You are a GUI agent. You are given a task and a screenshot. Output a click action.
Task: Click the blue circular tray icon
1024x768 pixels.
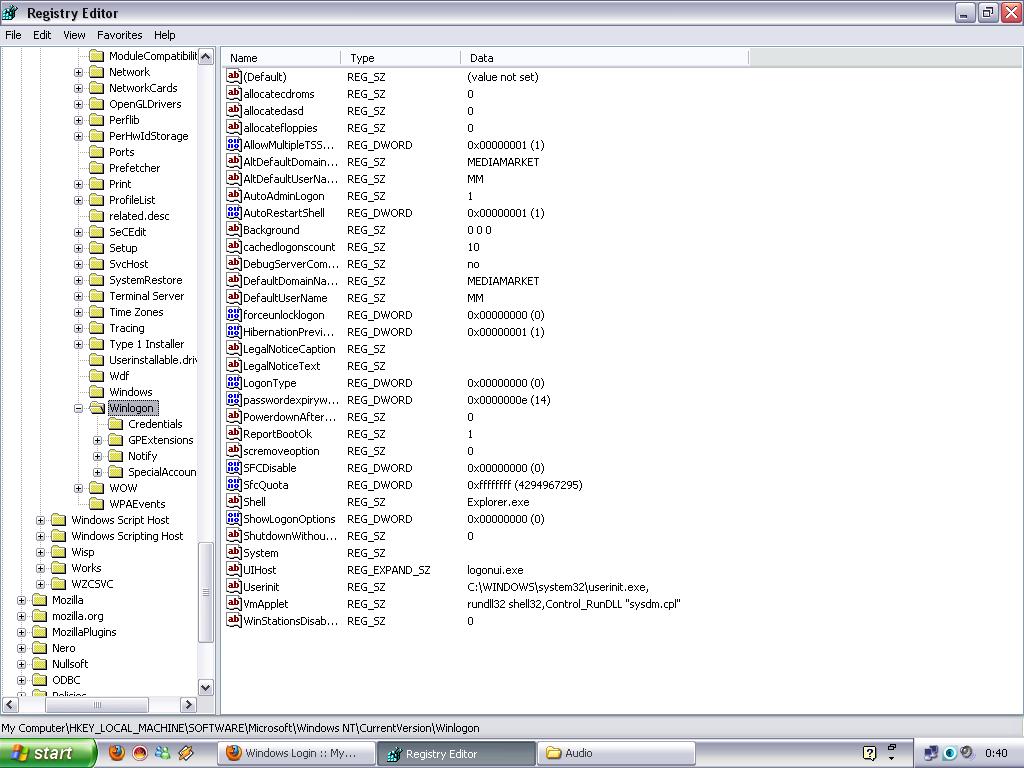950,753
